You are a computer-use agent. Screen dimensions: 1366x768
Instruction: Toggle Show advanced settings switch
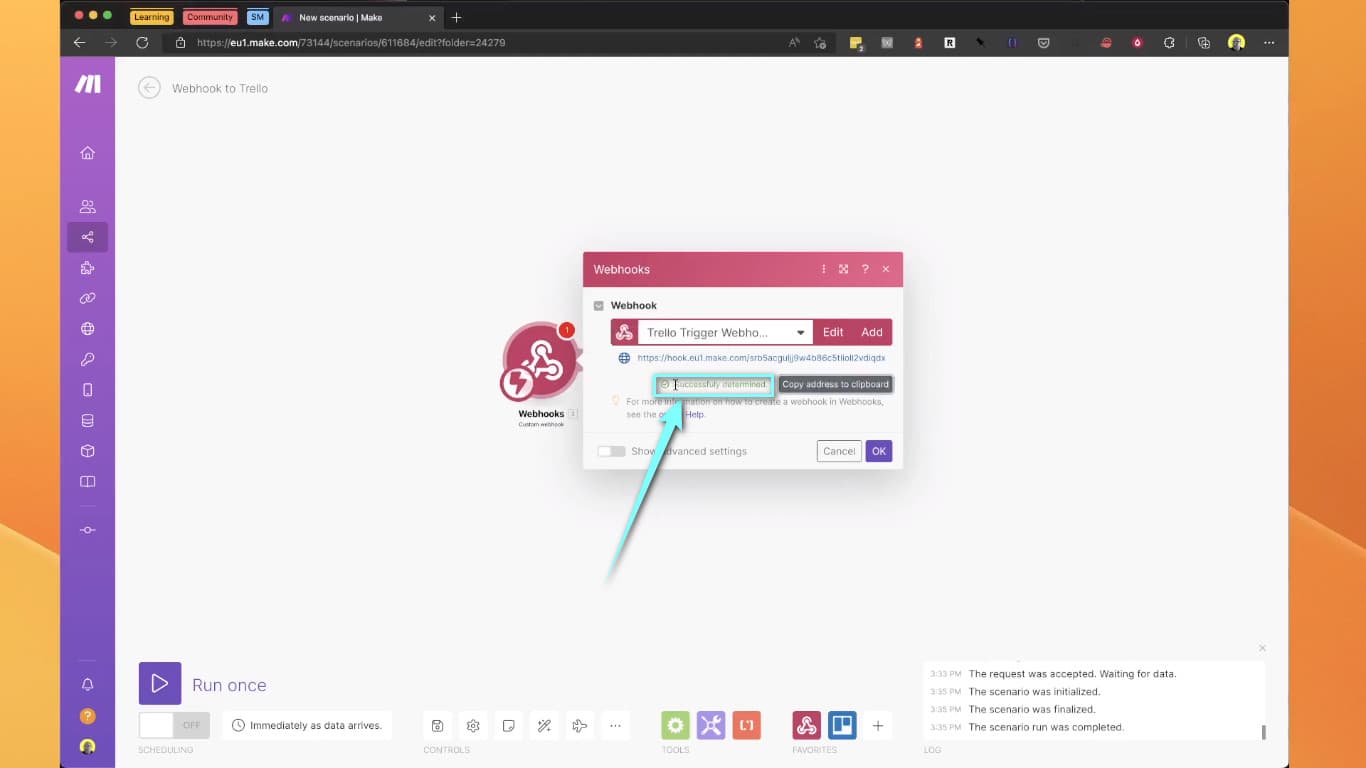[611, 451]
